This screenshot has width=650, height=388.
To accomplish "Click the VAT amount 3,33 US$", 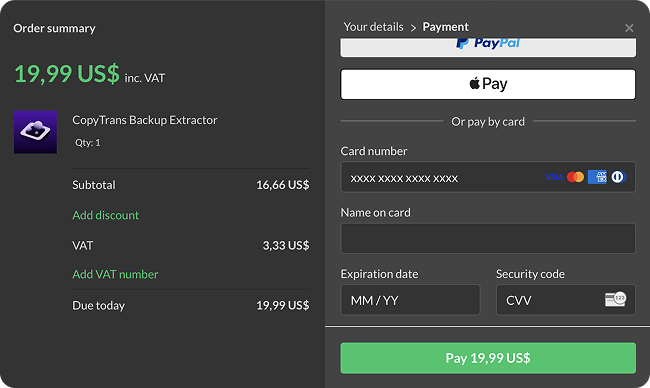I will click(286, 245).
